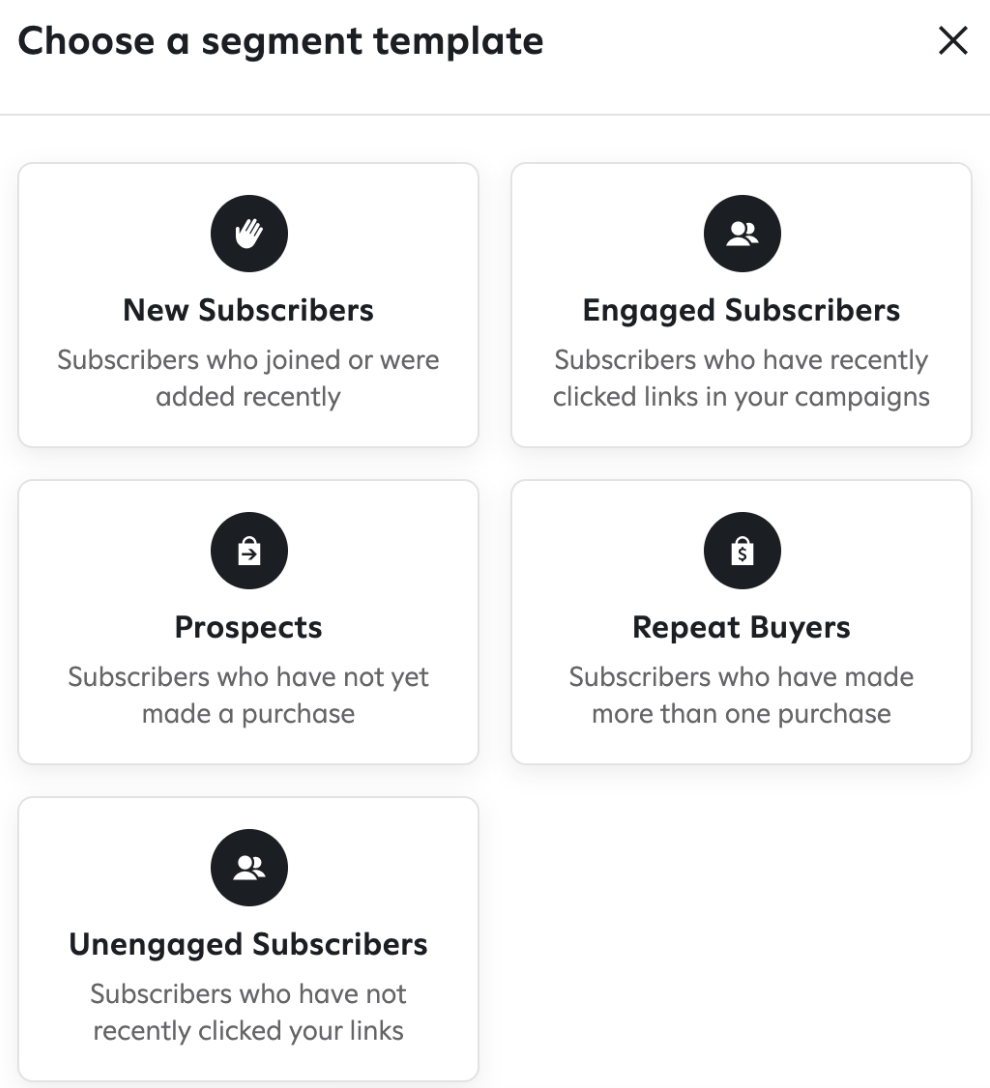Choose the Unengaged Subscribers title

(x=248, y=944)
